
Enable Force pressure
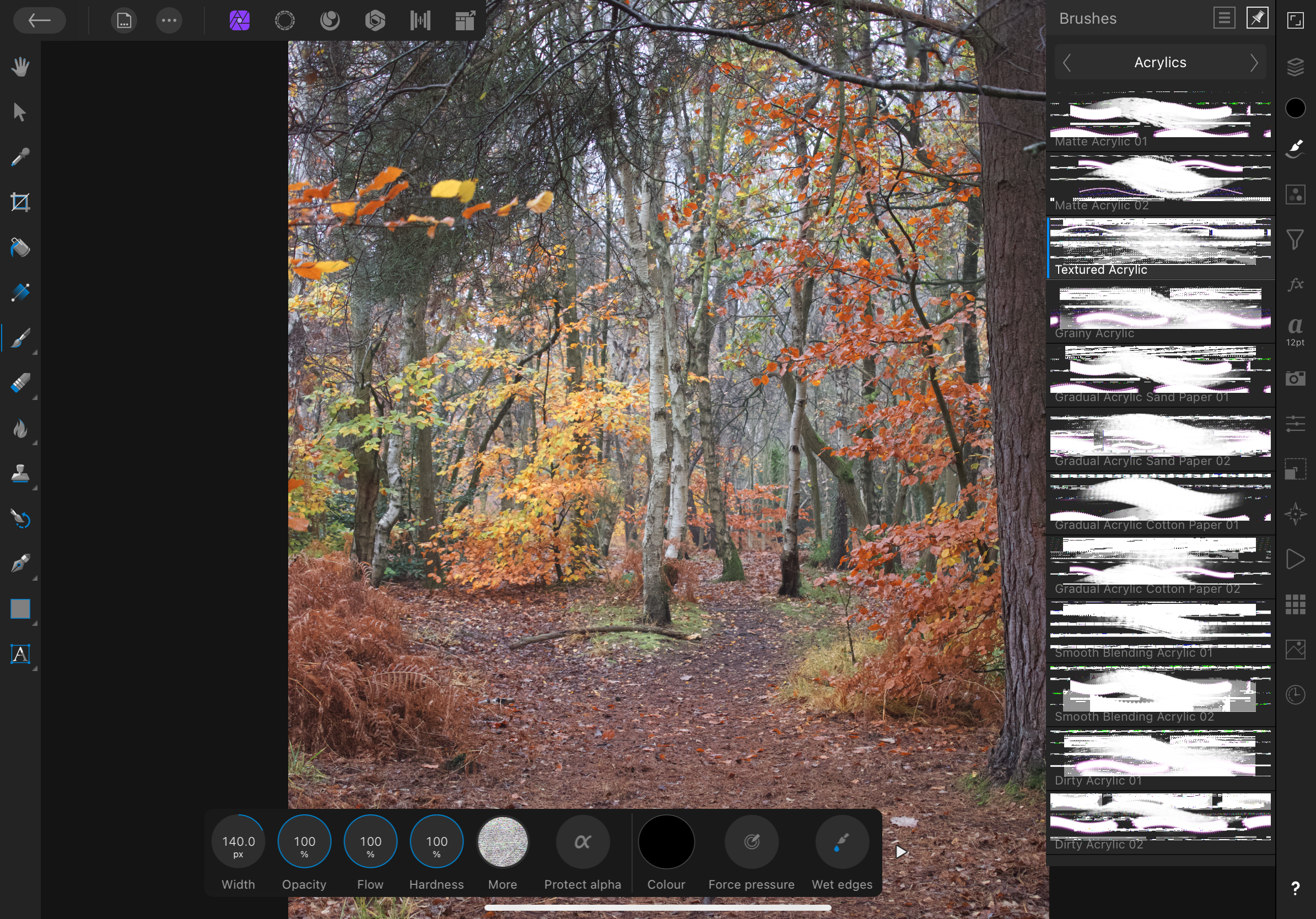click(751, 842)
